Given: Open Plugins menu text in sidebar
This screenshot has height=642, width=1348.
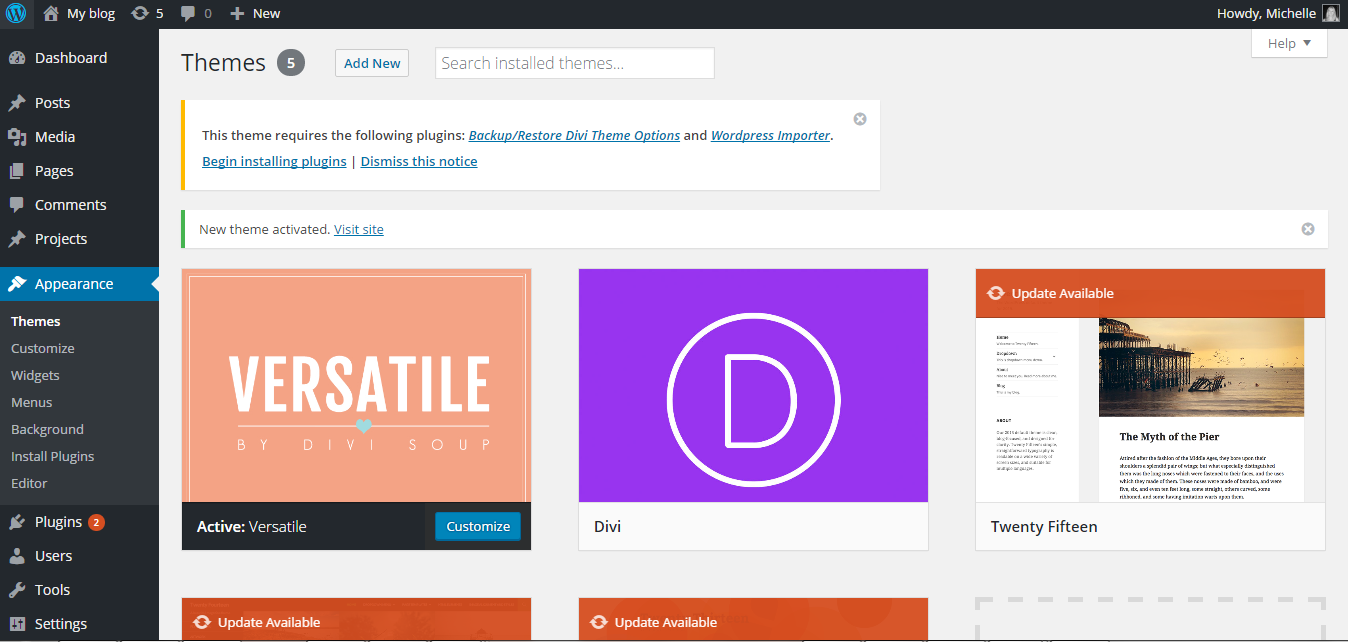Looking at the screenshot, I should (x=58, y=522).
